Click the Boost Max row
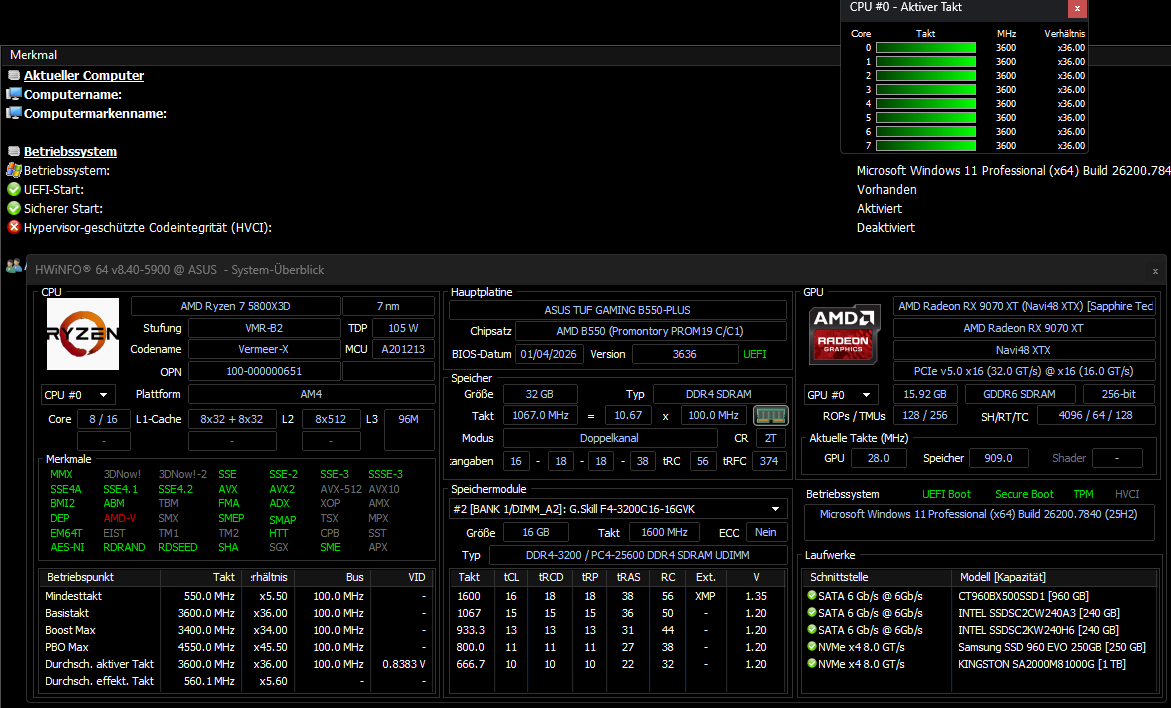This screenshot has width=1171, height=708. click(236, 630)
